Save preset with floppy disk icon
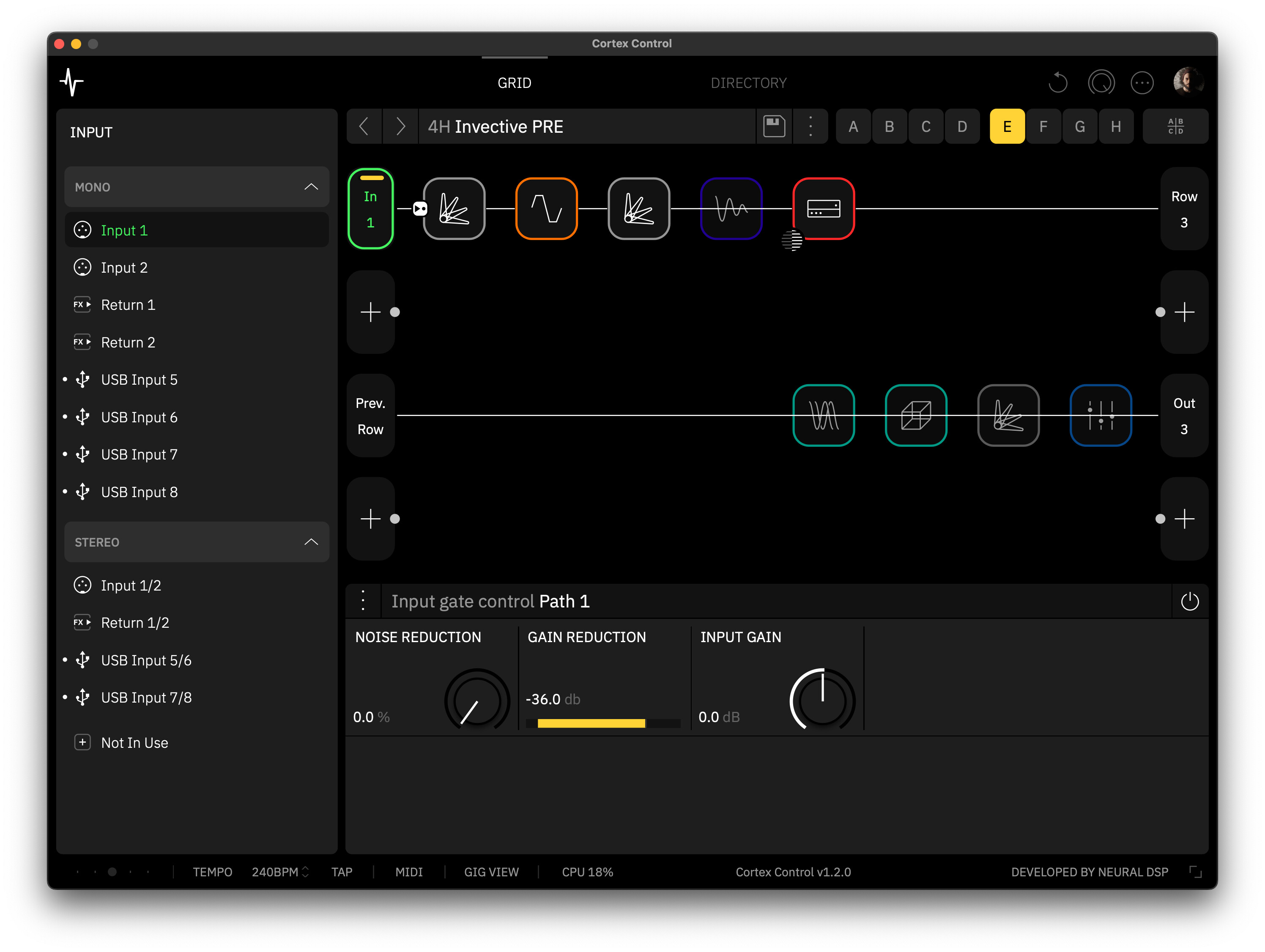 774,126
